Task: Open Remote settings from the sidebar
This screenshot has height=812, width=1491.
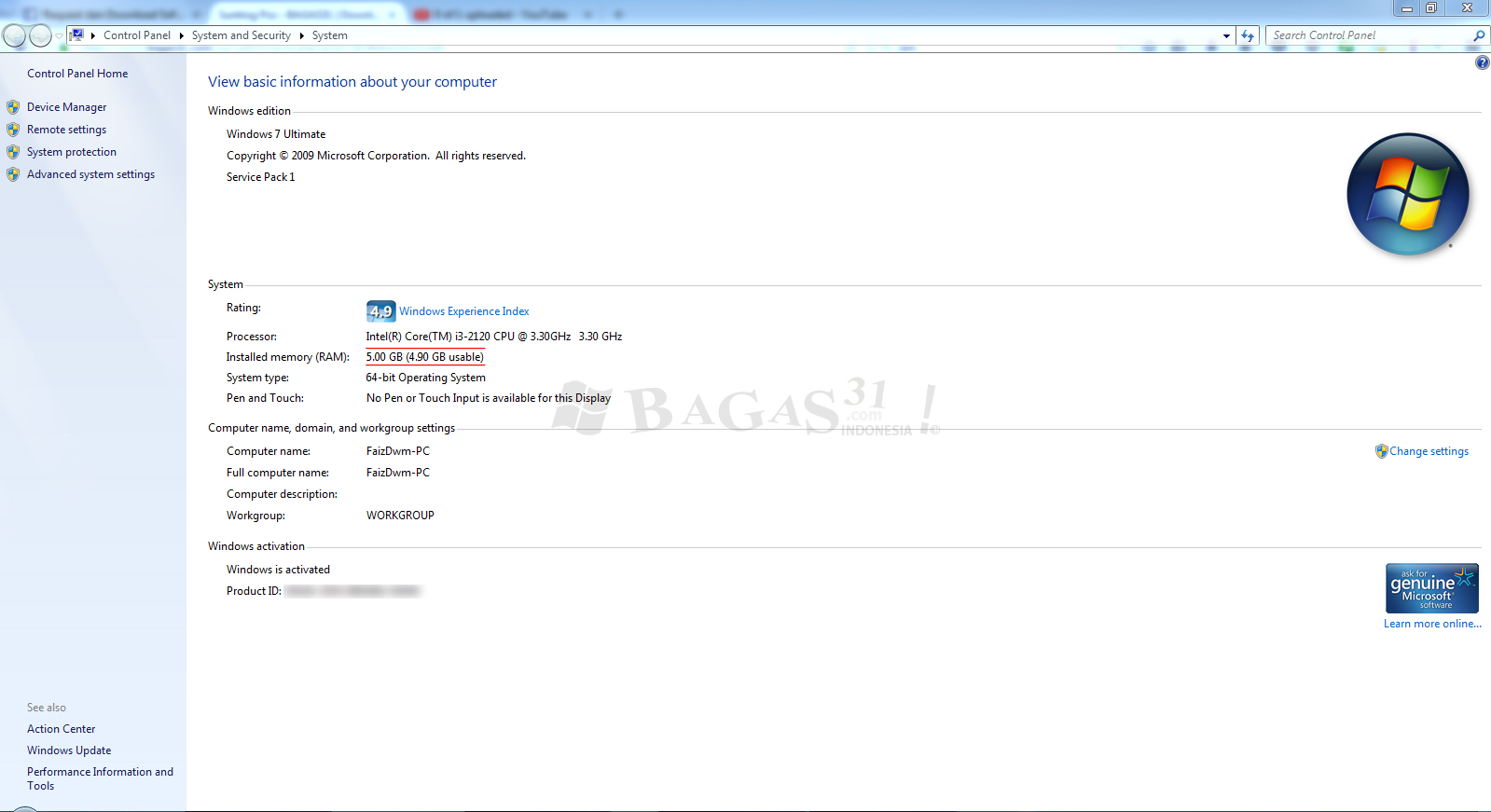Action: (66, 130)
